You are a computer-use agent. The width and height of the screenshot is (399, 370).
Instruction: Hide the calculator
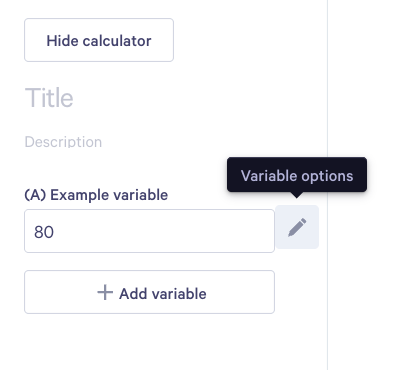[x=99, y=40]
